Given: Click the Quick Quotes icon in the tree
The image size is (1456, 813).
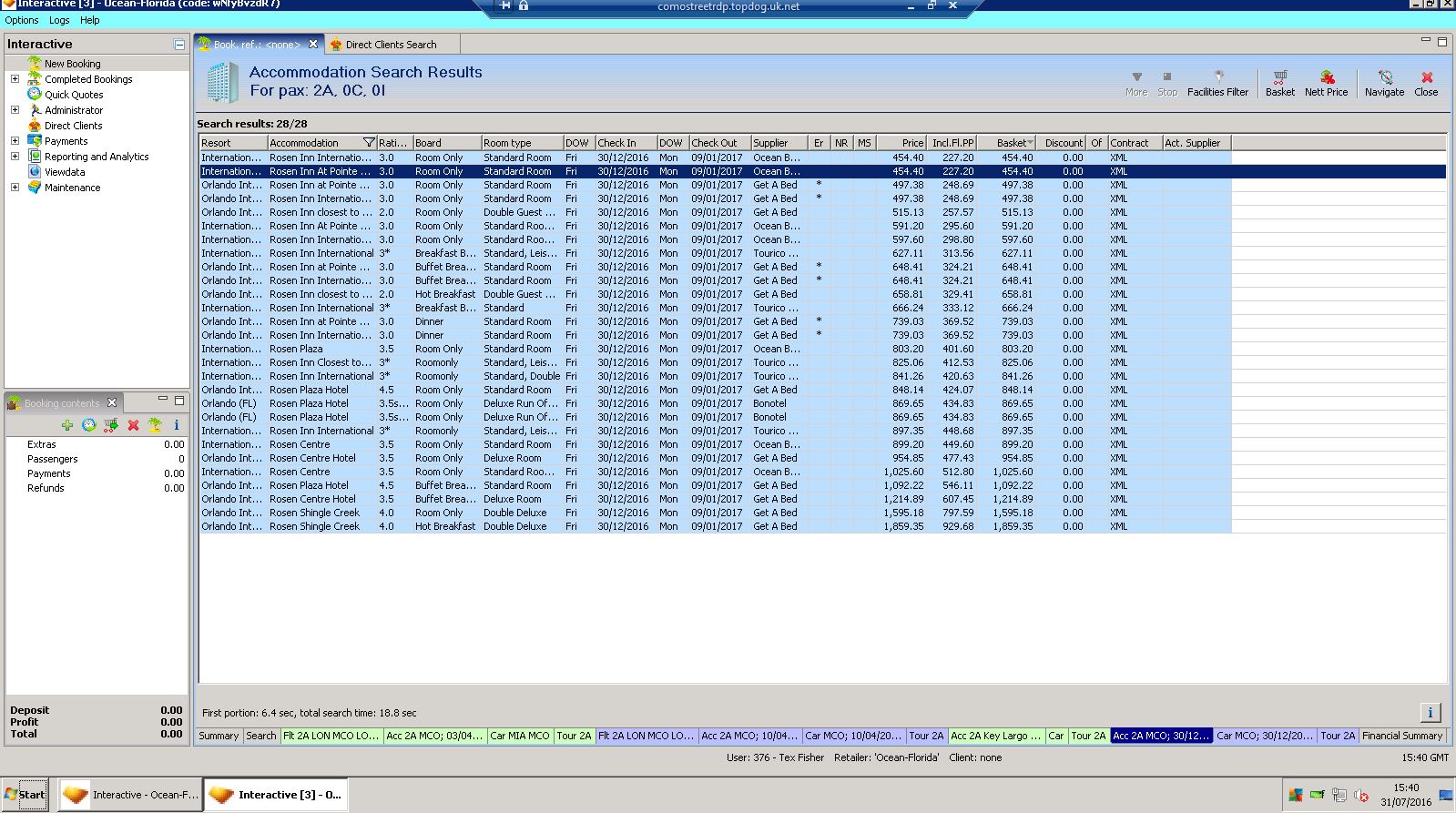Looking at the screenshot, I should click(x=35, y=94).
